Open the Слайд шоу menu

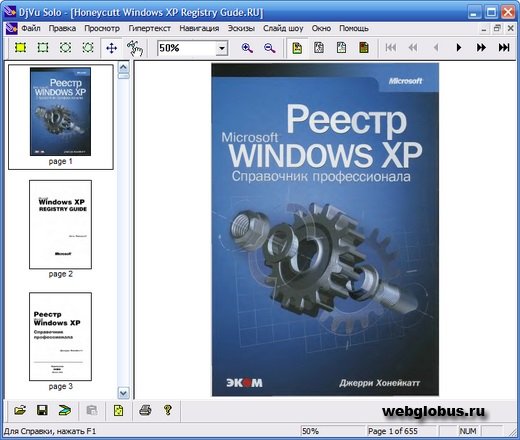tap(283, 28)
